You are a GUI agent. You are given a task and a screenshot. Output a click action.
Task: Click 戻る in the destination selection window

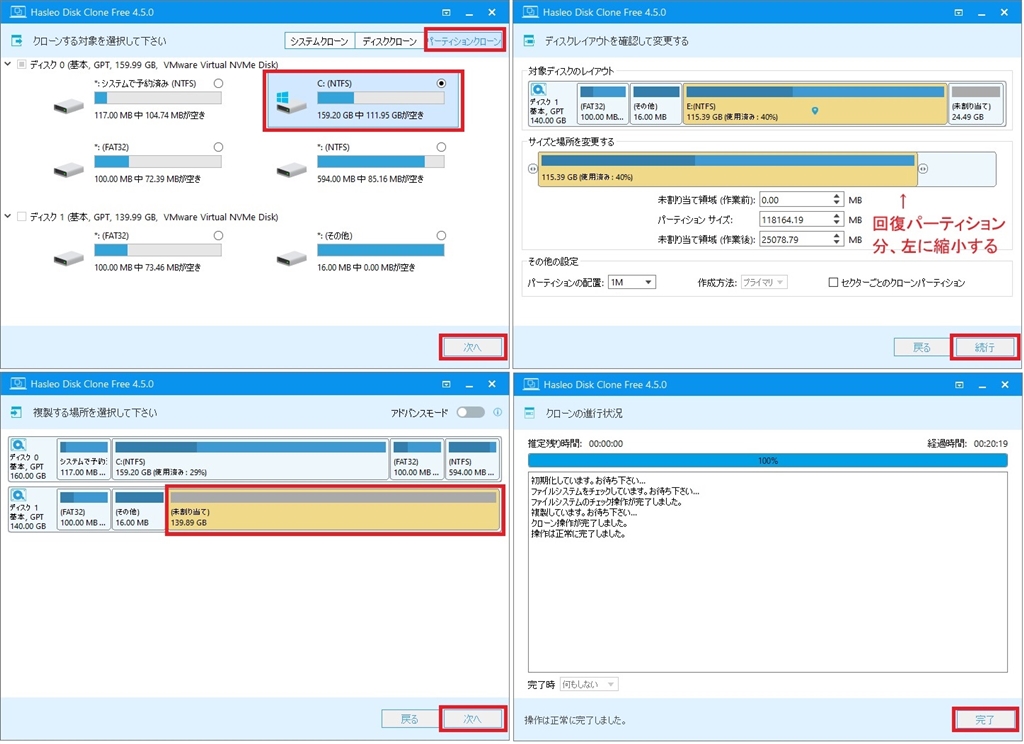pos(409,719)
